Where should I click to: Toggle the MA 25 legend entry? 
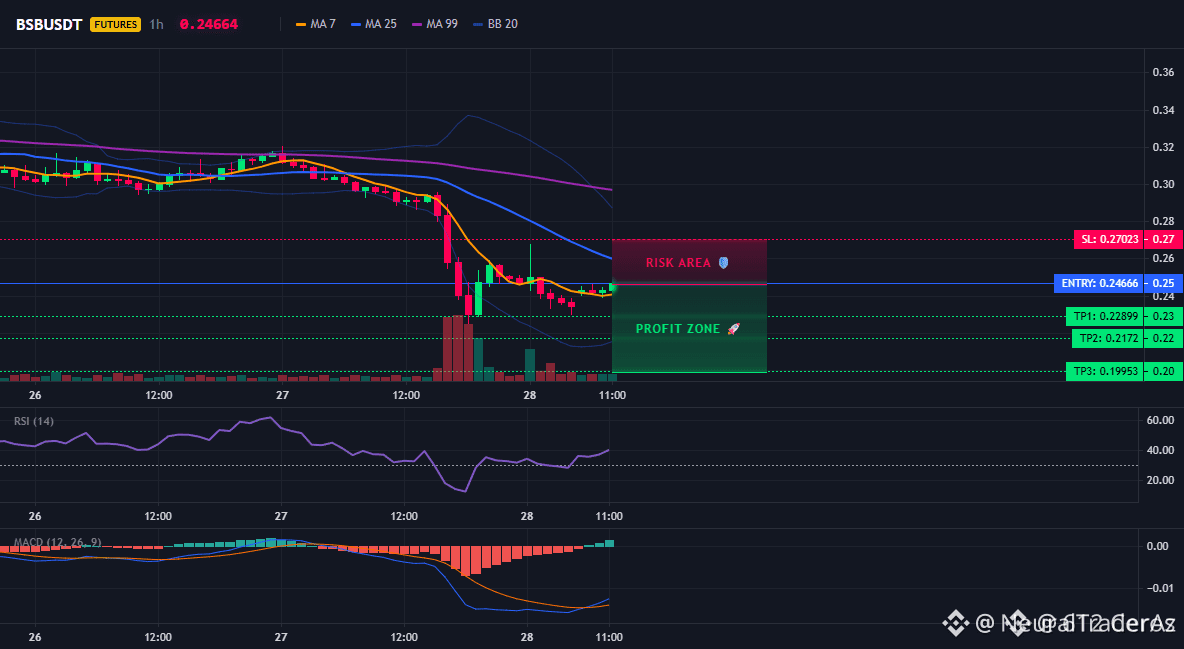click(x=374, y=24)
